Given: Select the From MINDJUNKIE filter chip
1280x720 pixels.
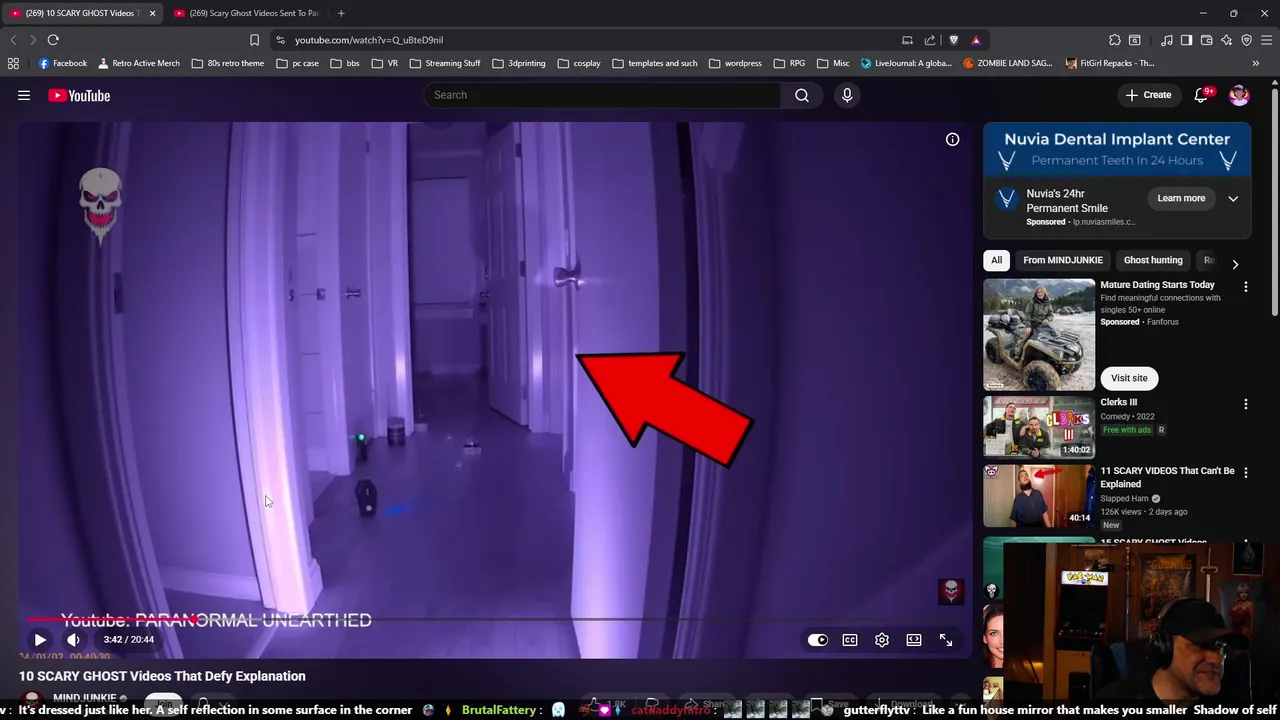Looking at the screenshot, I should tap(1062, 260).
